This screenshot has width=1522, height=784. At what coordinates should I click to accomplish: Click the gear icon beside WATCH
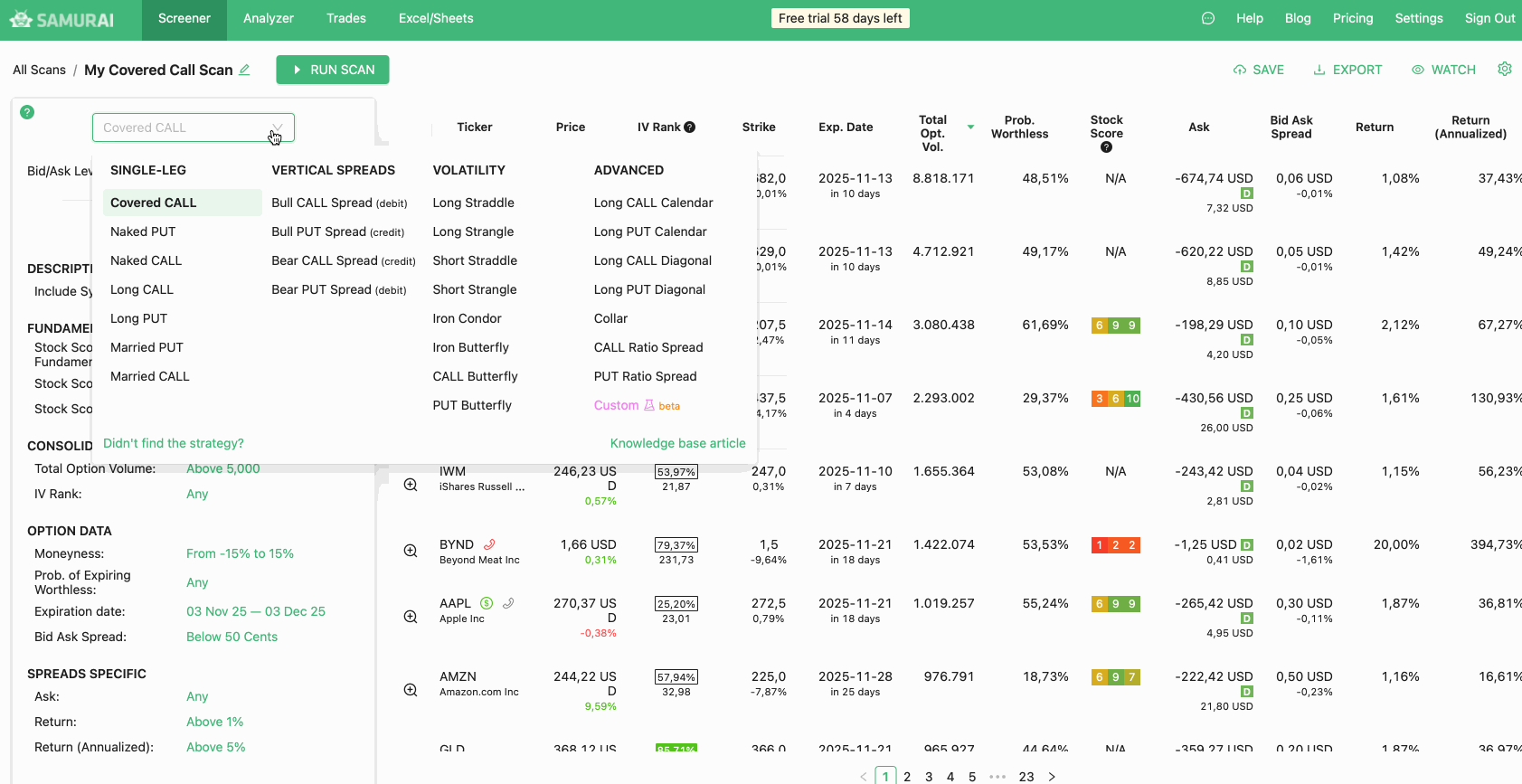tap(1504, 70)
